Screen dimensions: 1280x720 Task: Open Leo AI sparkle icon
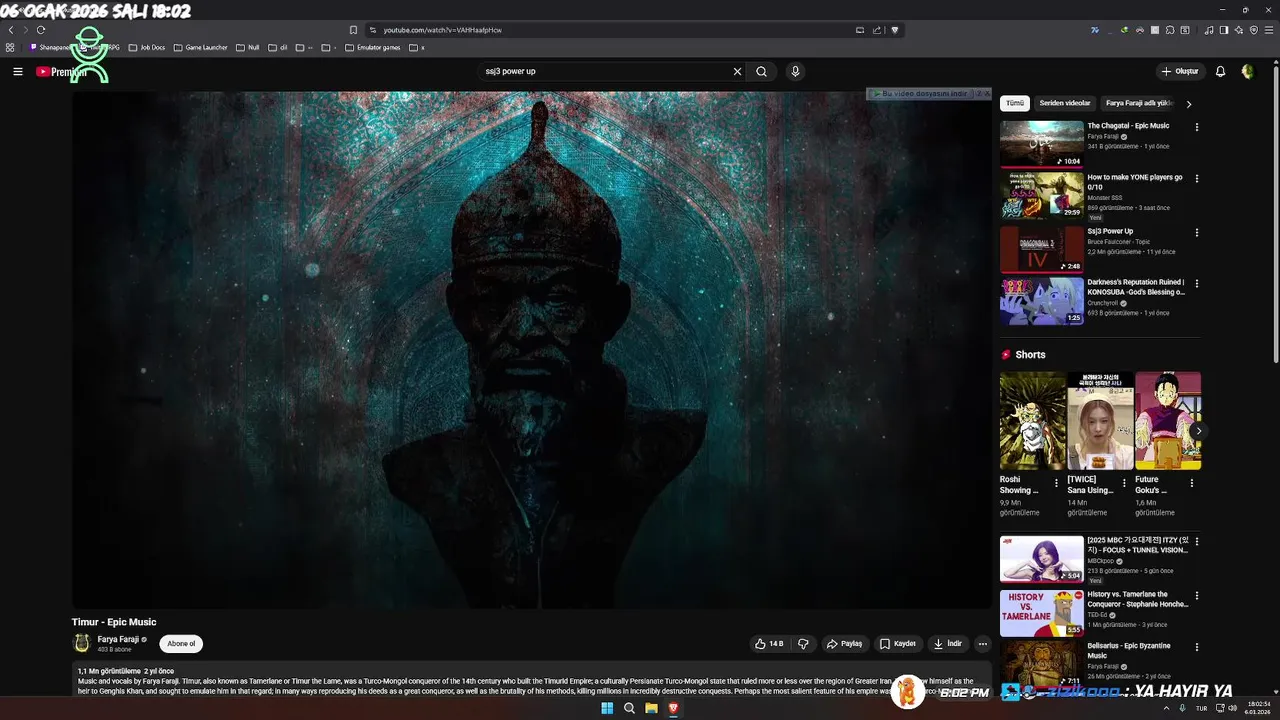click(x=1239, y=30)
